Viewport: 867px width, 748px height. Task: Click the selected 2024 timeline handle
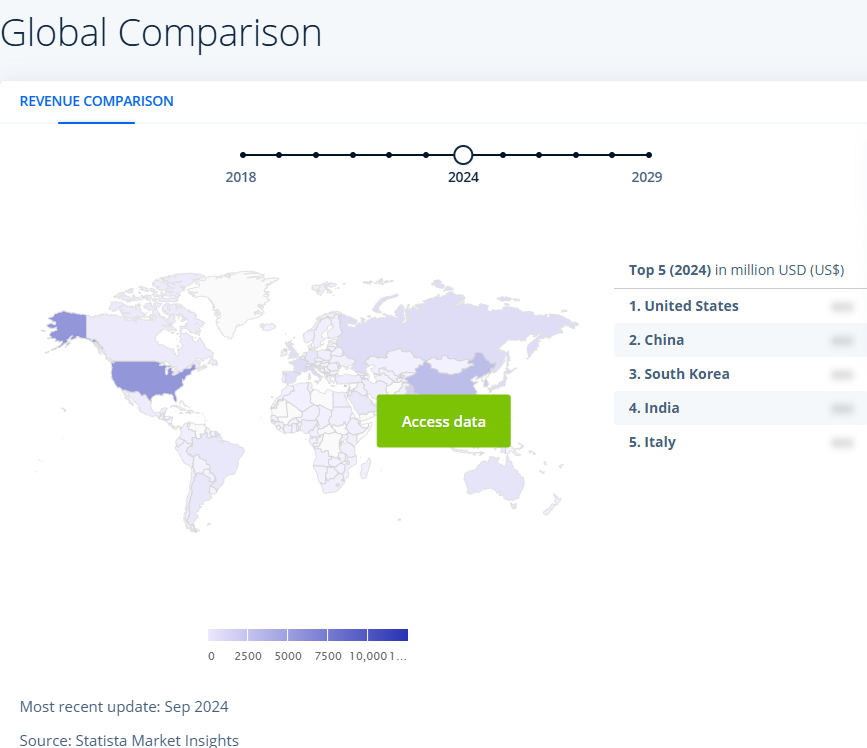coord(463,155)
